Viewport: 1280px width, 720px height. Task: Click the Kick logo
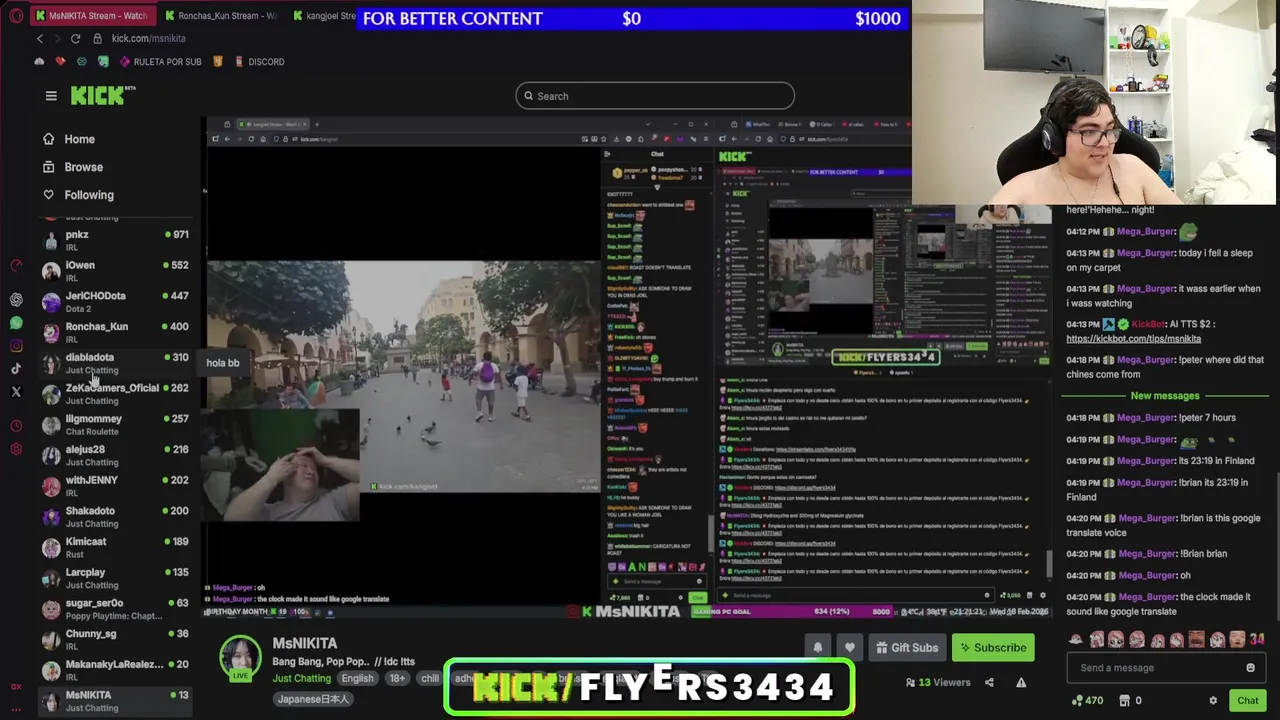103,95
